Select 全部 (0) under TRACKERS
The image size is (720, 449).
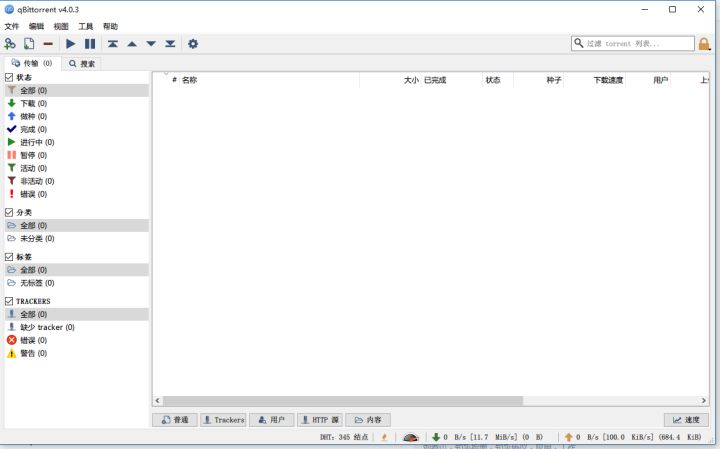[x=77, y=314]
